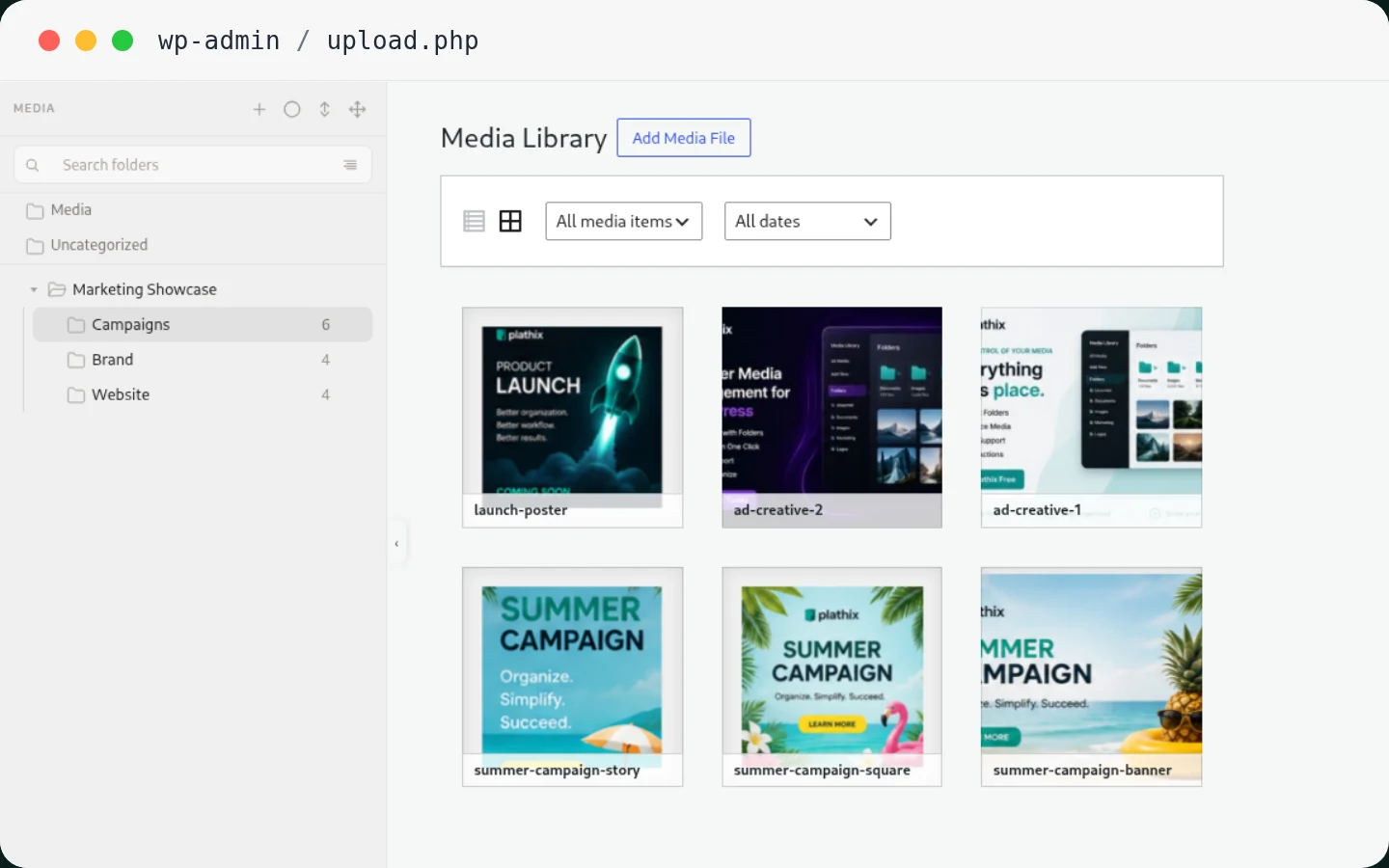This screenshot has width=1389, height=868.
Task: Switch to grid view
Action: tap(510, 221)
